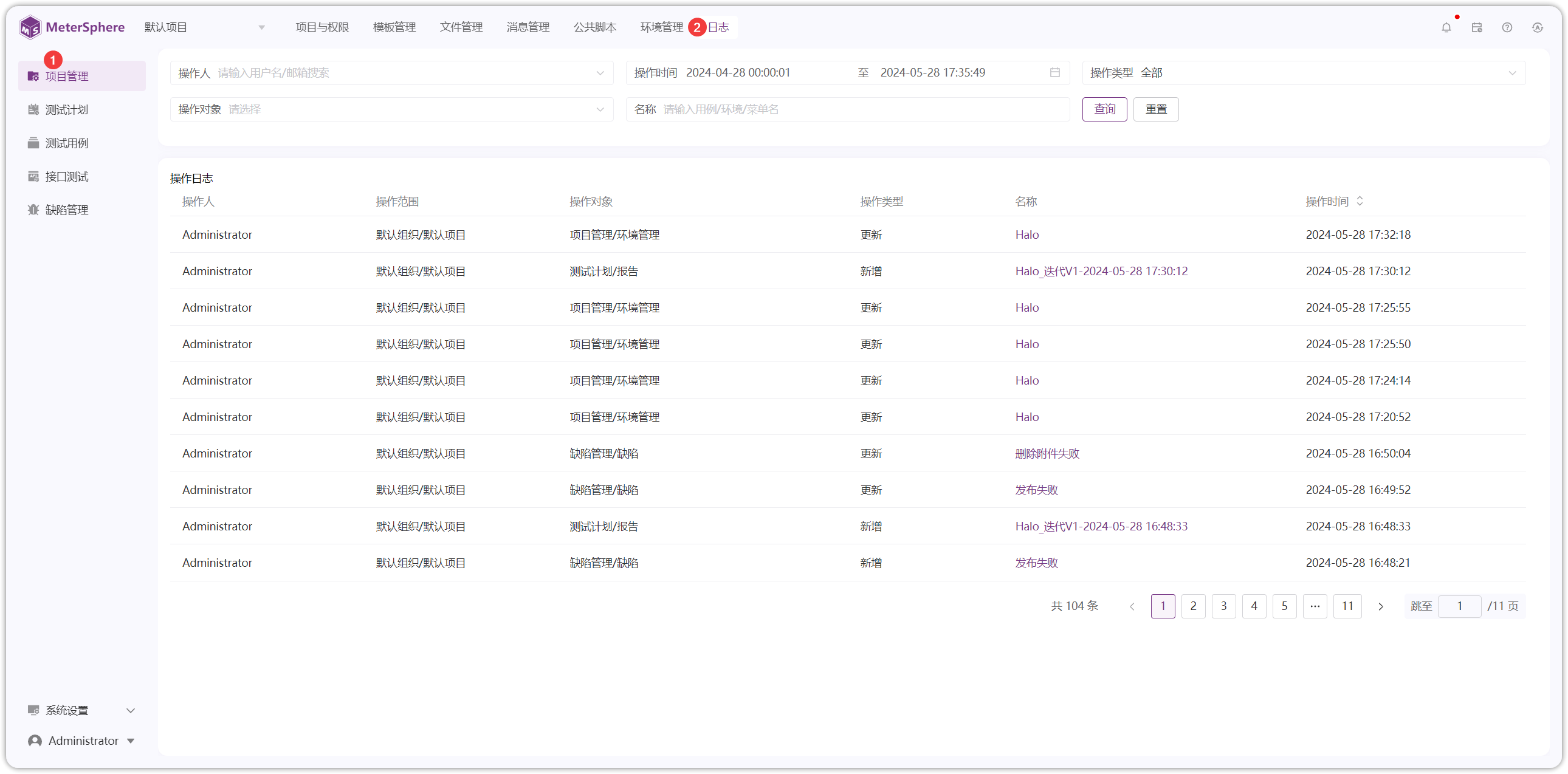
Task: Click the MeterSphere logo icon
Action: 30,27
